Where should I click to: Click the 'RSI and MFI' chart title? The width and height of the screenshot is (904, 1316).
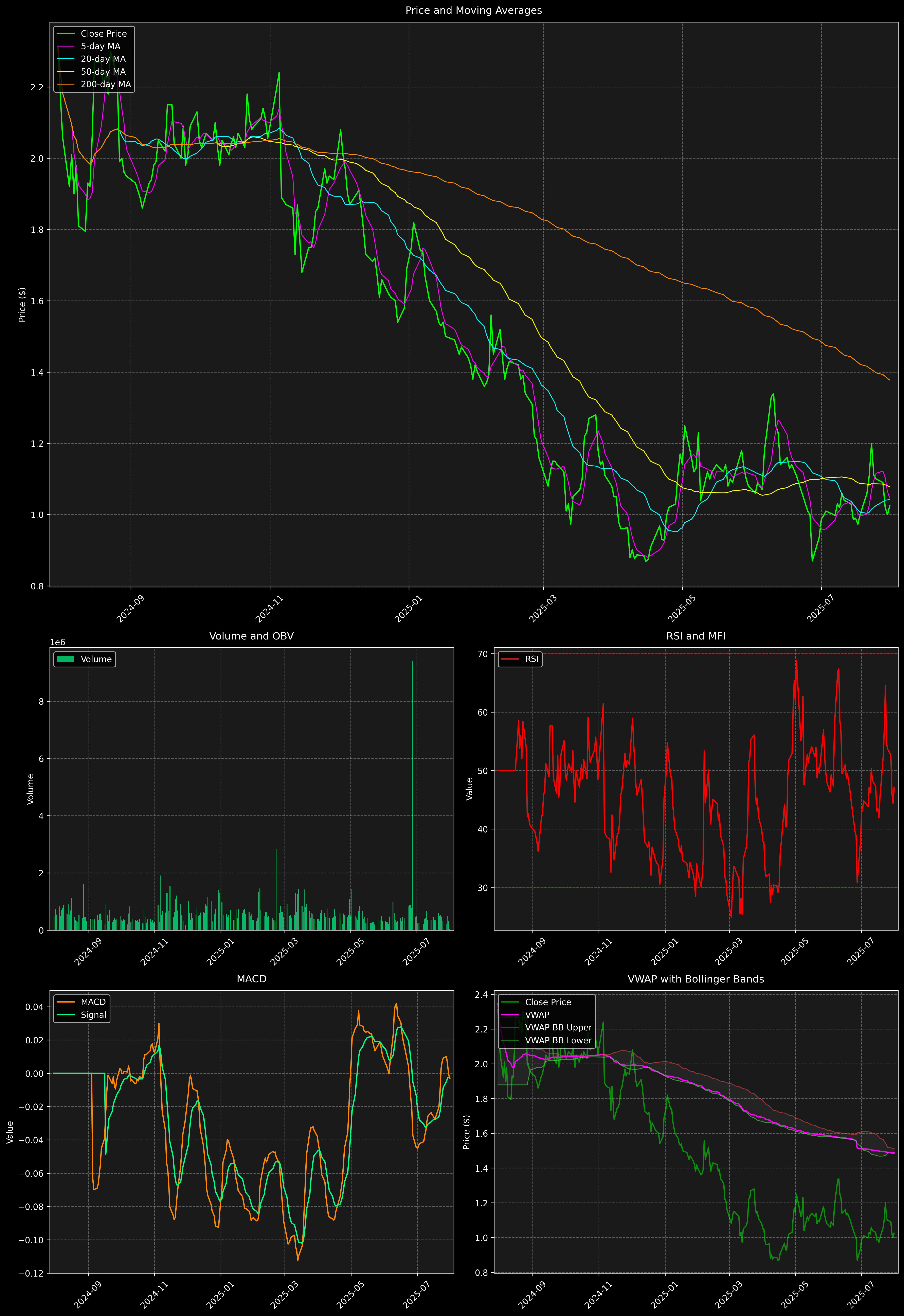click(695, 636)
